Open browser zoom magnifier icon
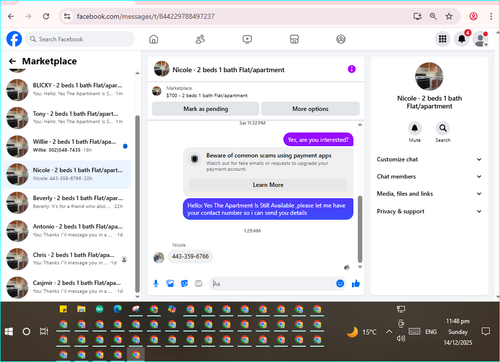500x362 pixels. pyautogui.click(x=433, y=16)
